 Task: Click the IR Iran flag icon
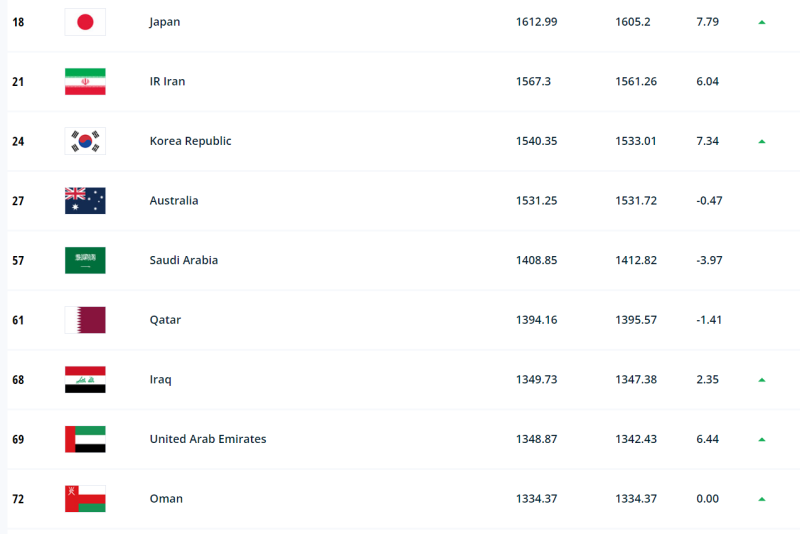tap(85, 82)
